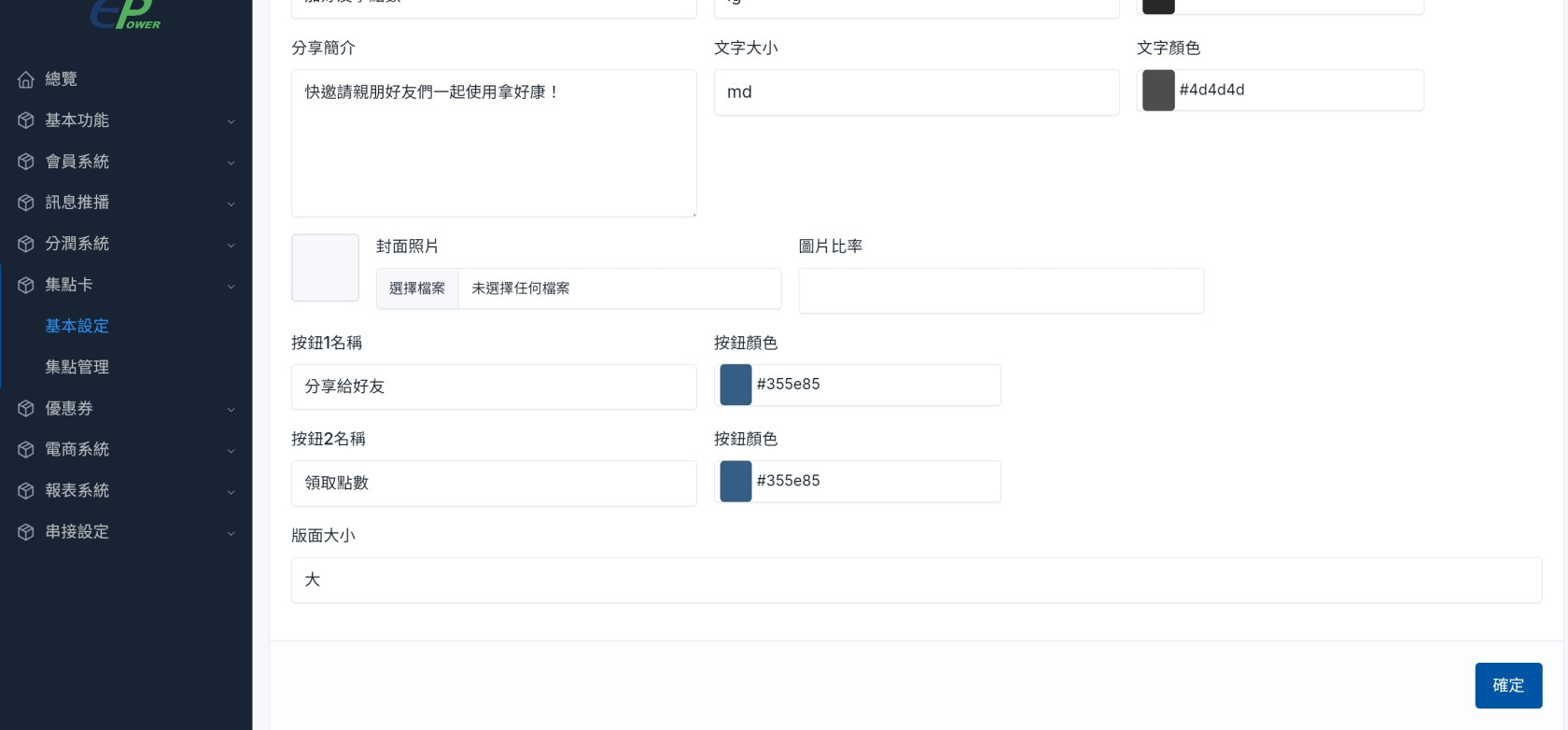Open the 按鈕2 color swatch #355e85
Screen dimensions: 1568x730
coord(735,481)
